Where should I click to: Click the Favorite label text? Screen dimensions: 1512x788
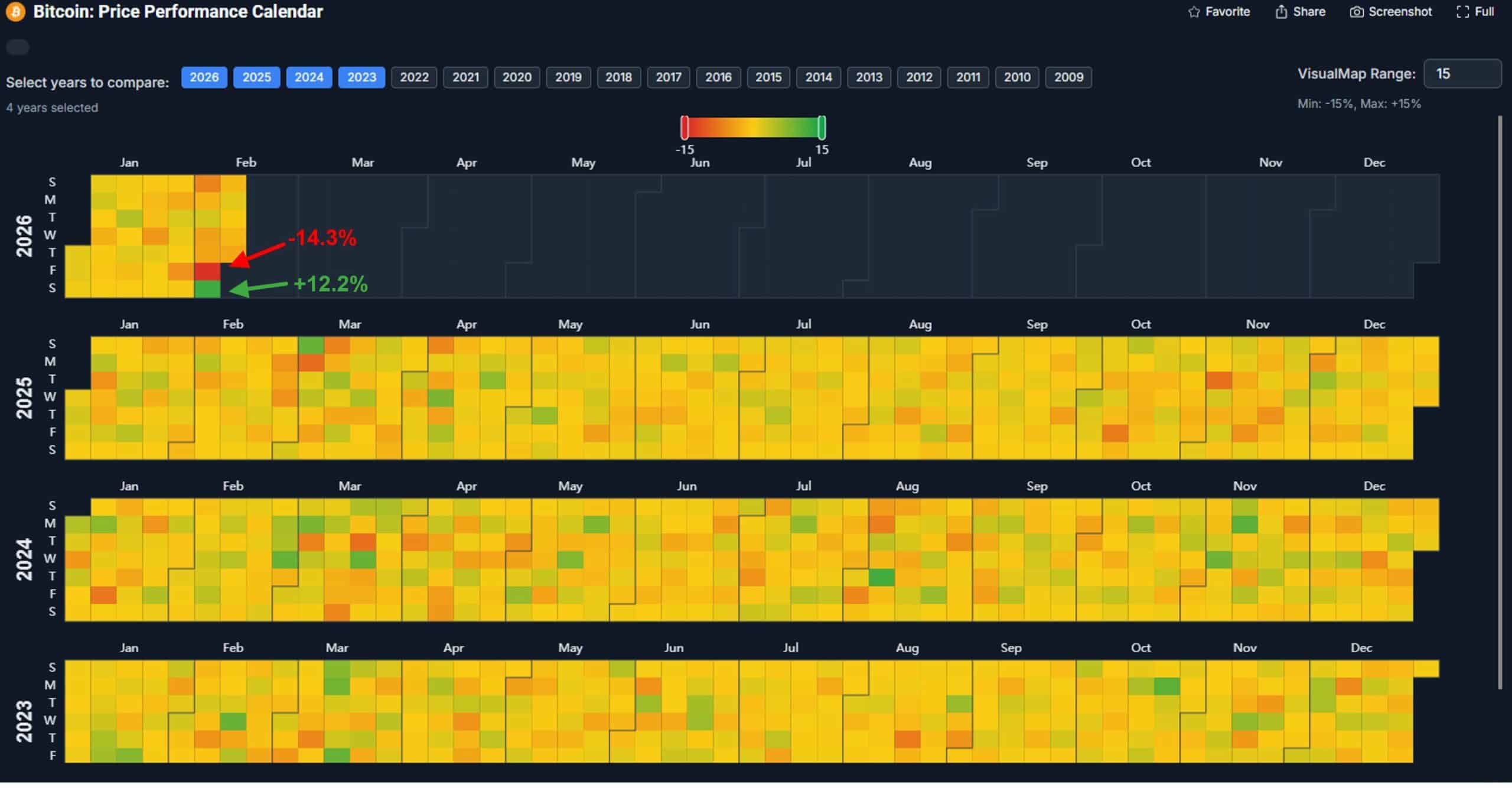coord(1227,12)
